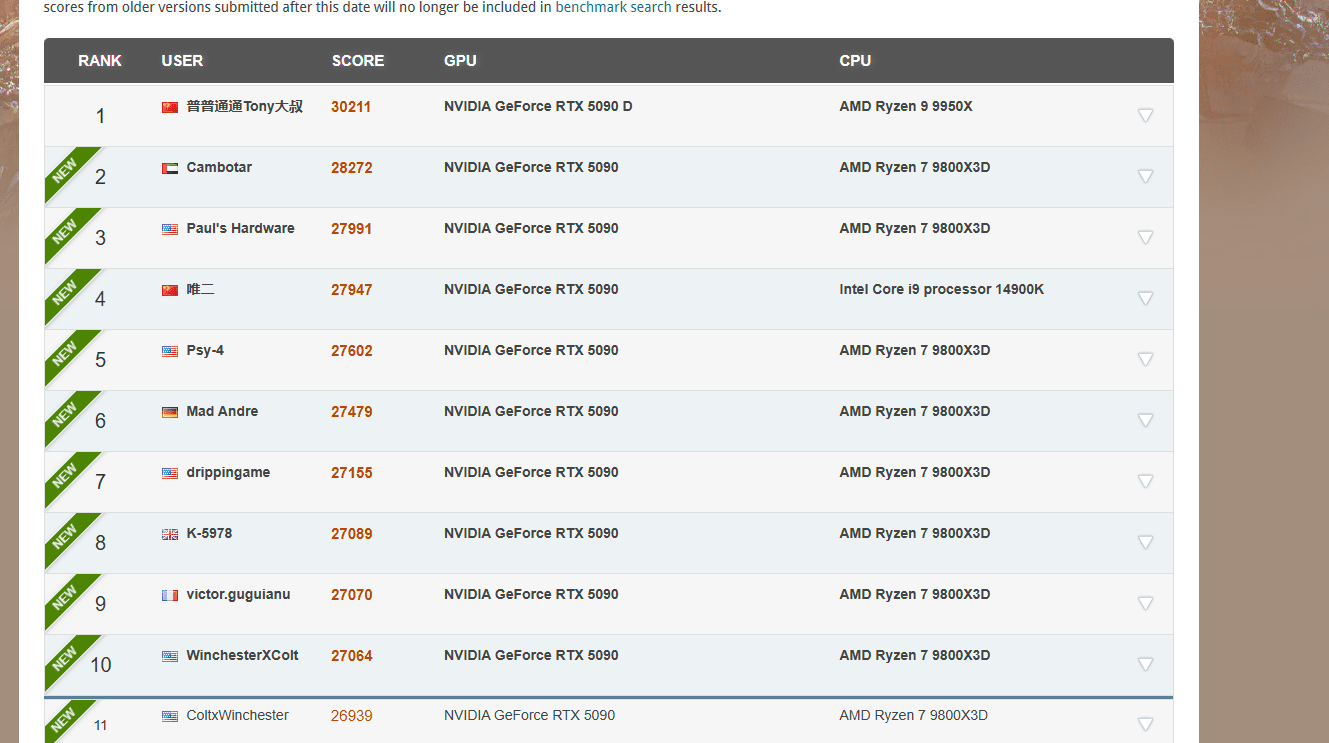Open drippingame's 27155 score link
This screenshot has height=743, width=1329.
(351, 473)
